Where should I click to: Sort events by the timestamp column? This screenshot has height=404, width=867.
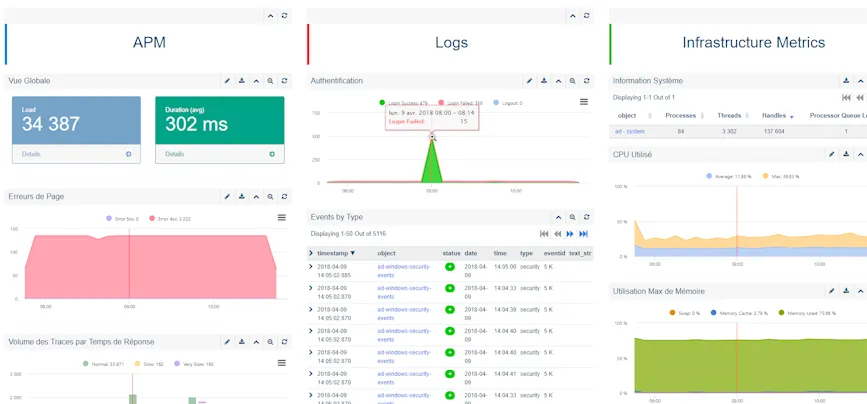click(332, 253)
